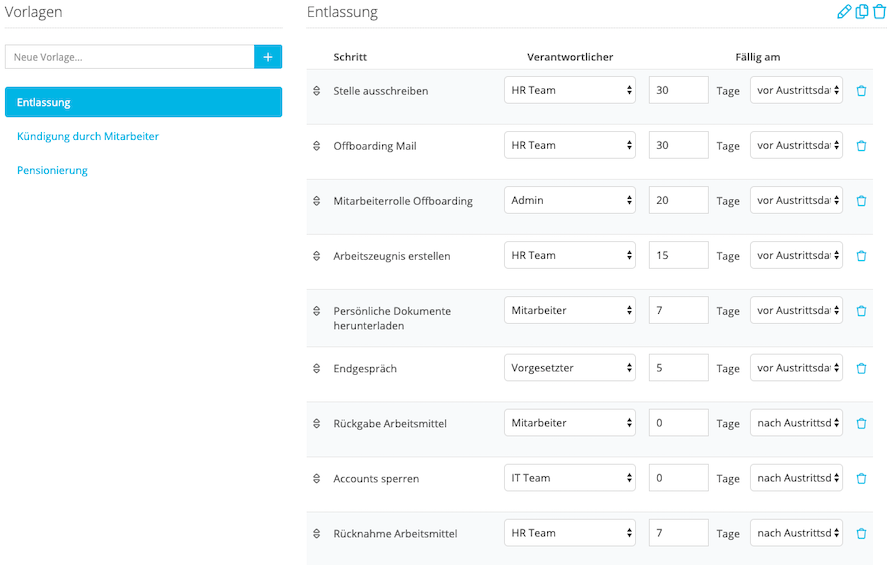
Task: Remove the Rückgabe Arbeitsmittel step
Action: click(x=861, y=424)
